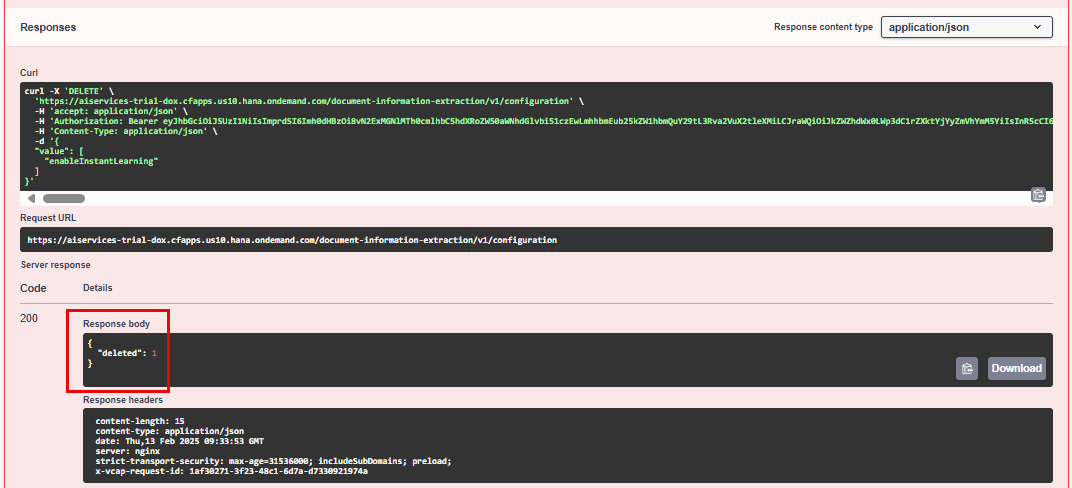Copy the curl command to clipboard
This screenshot has width=1072, height=488.
click(x=1038, y=195)
